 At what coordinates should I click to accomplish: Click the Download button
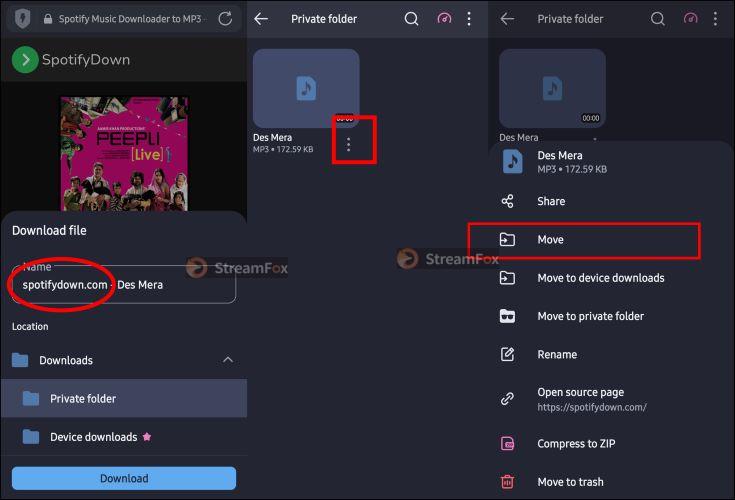124,478
